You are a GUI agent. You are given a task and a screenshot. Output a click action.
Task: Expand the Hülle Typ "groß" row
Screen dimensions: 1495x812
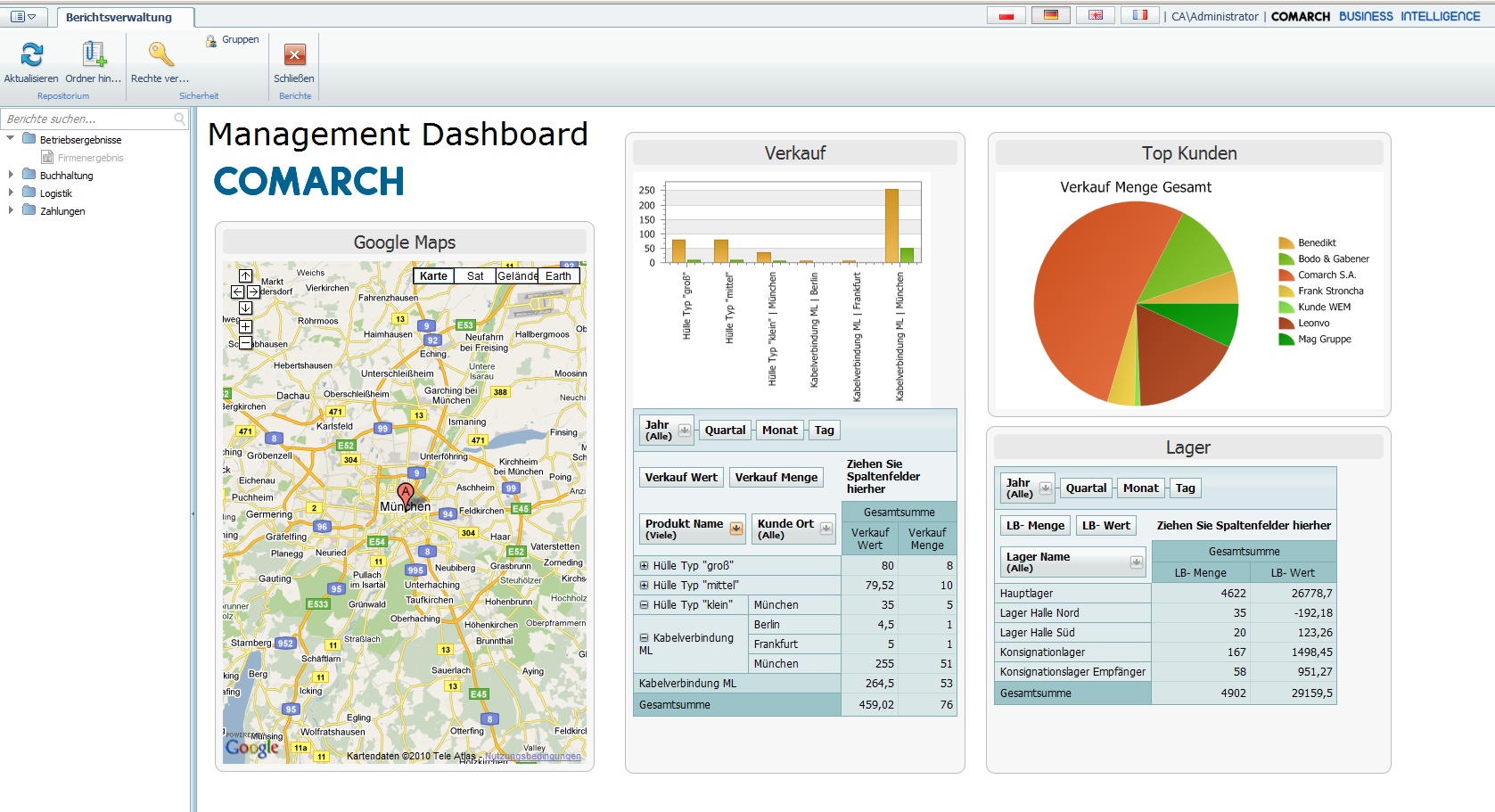[644, 566]
